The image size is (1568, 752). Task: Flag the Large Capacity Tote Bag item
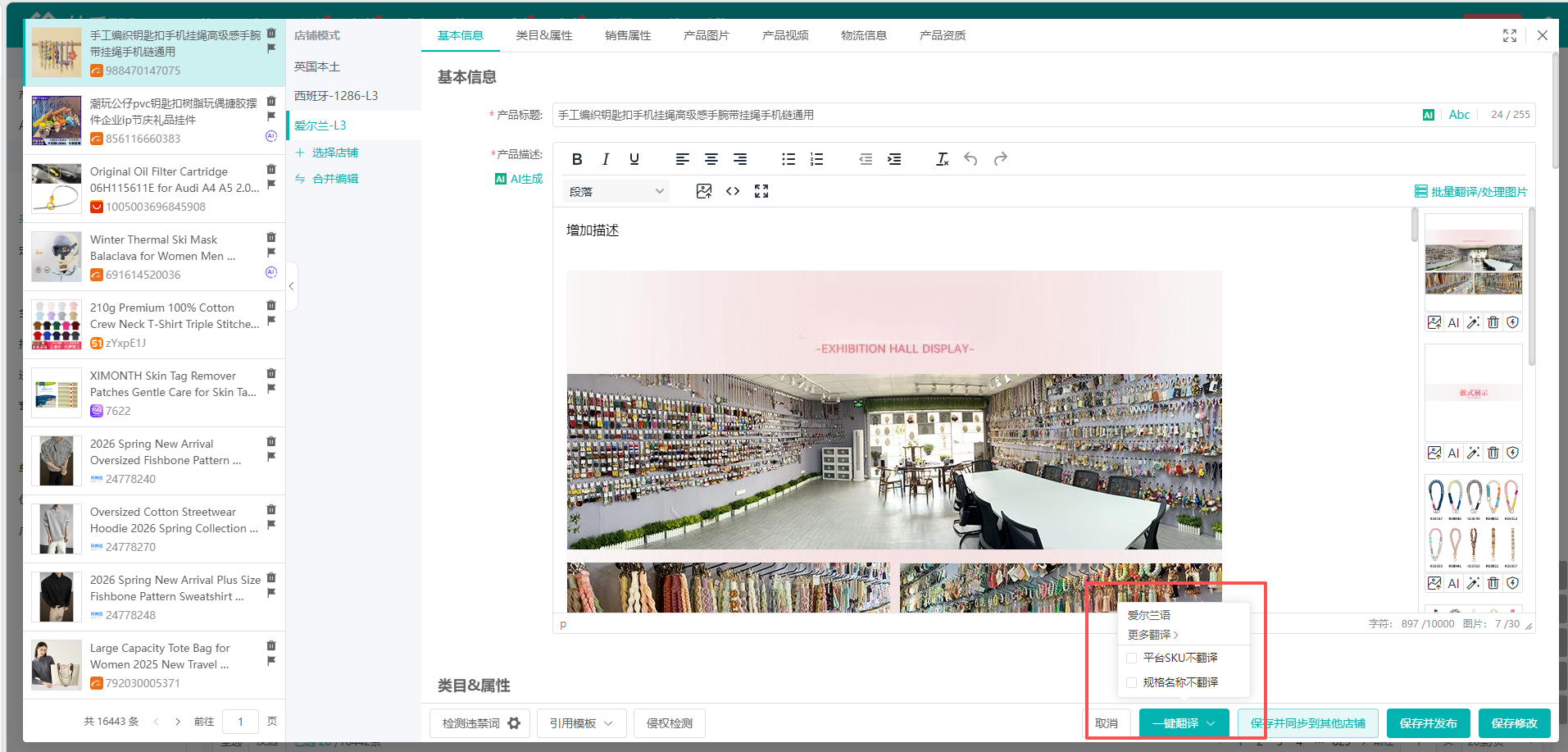(271, 660)
